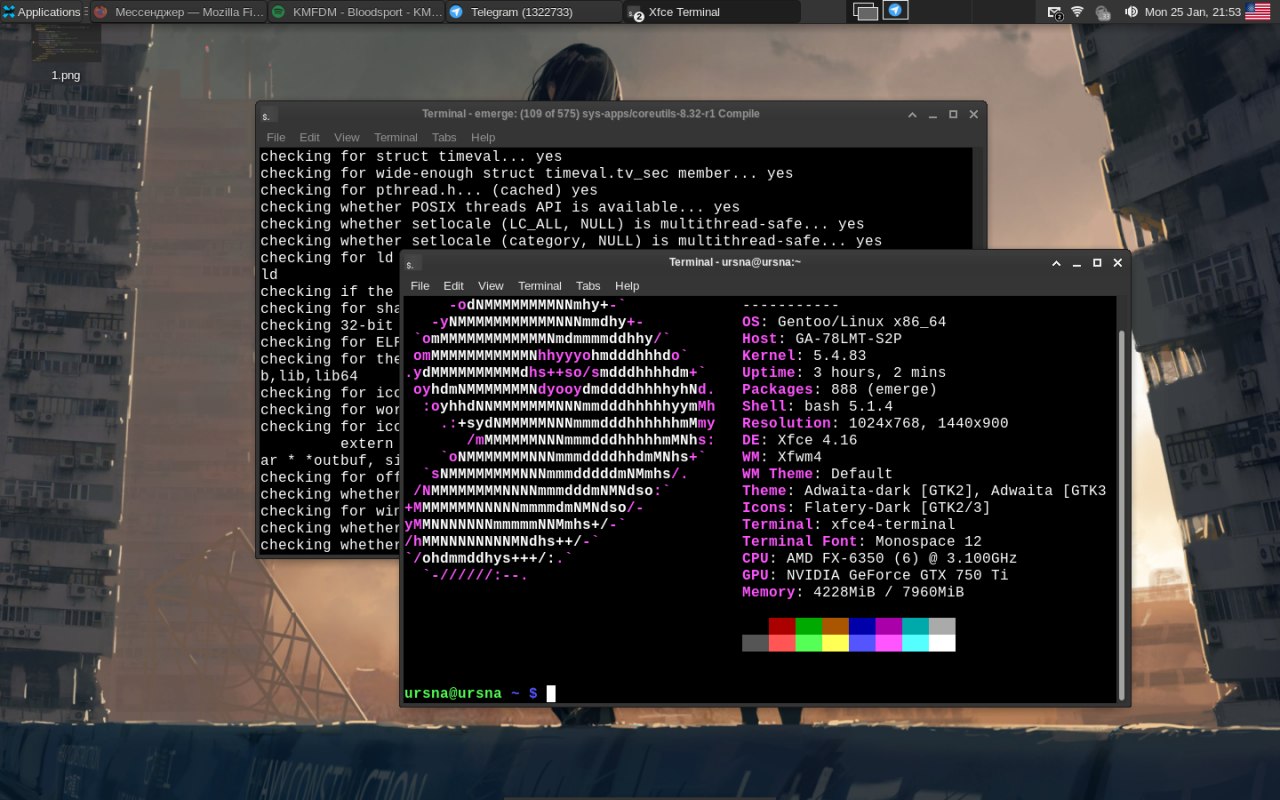Click the workspace pager cell with Telegram icon
Image resolution: width=1280 pixels, height=800 pixels.
(896, 12)
